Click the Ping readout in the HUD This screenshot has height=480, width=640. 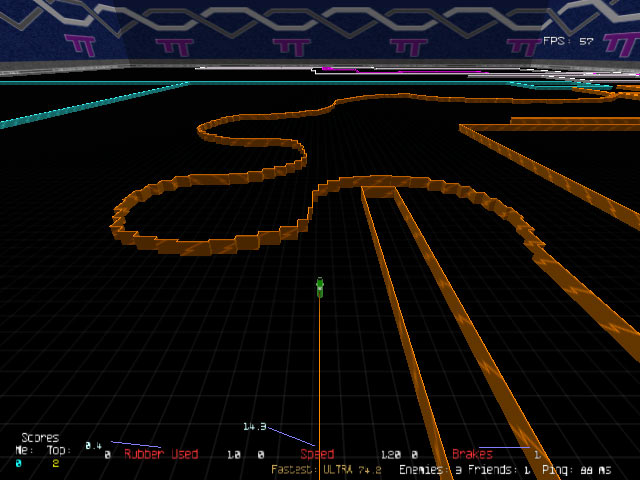click(577, 468)
